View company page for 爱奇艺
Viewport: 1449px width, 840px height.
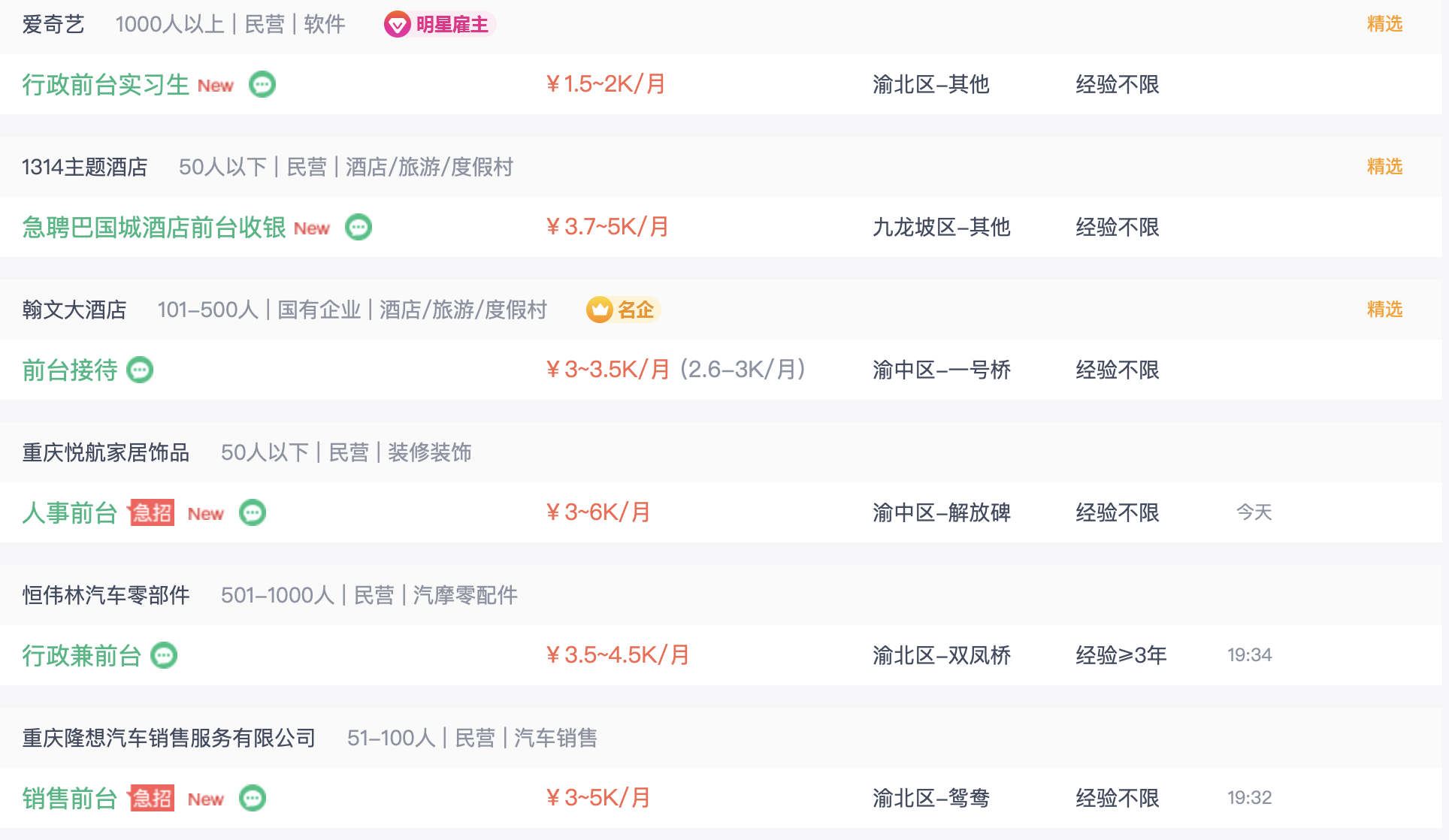[53, 24]
